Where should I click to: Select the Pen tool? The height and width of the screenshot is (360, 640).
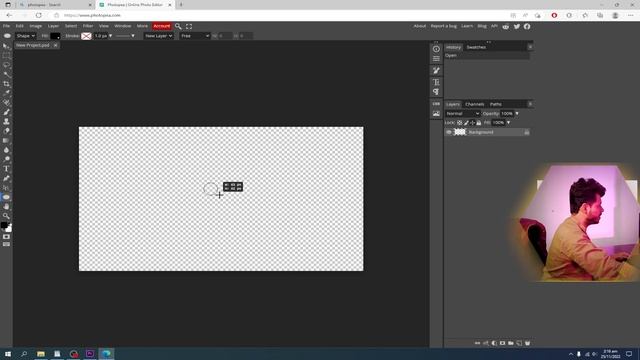[x=6, y=178]
